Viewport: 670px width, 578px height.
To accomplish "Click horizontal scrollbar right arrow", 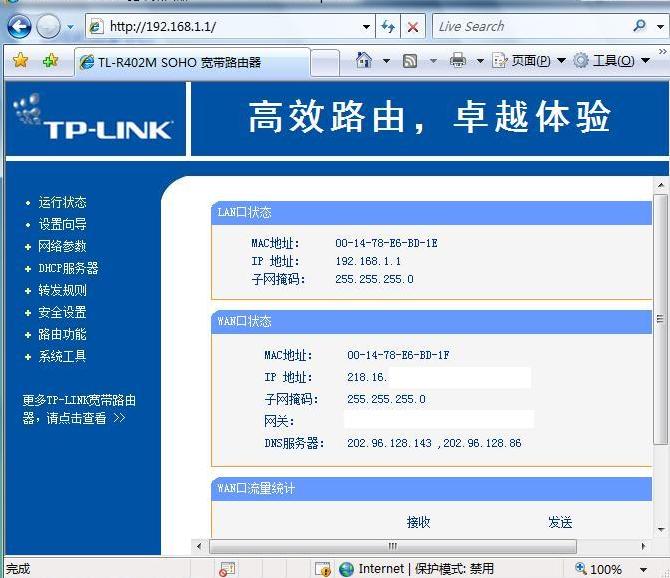I will pos(644,546).
